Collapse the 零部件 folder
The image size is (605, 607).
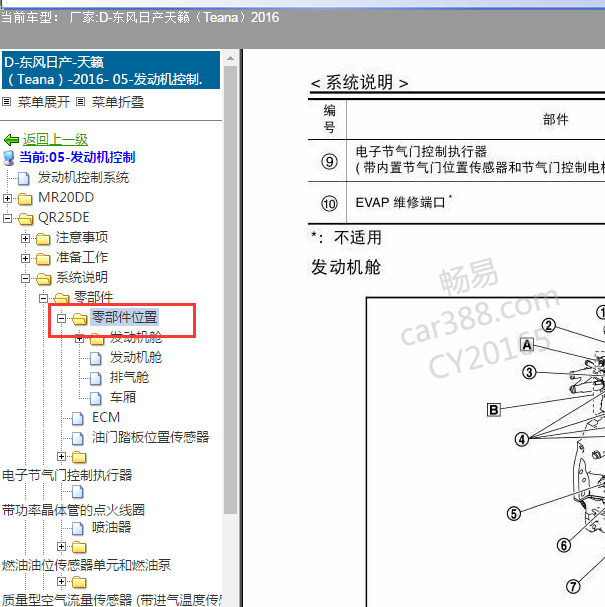click(x=43, y=298)
